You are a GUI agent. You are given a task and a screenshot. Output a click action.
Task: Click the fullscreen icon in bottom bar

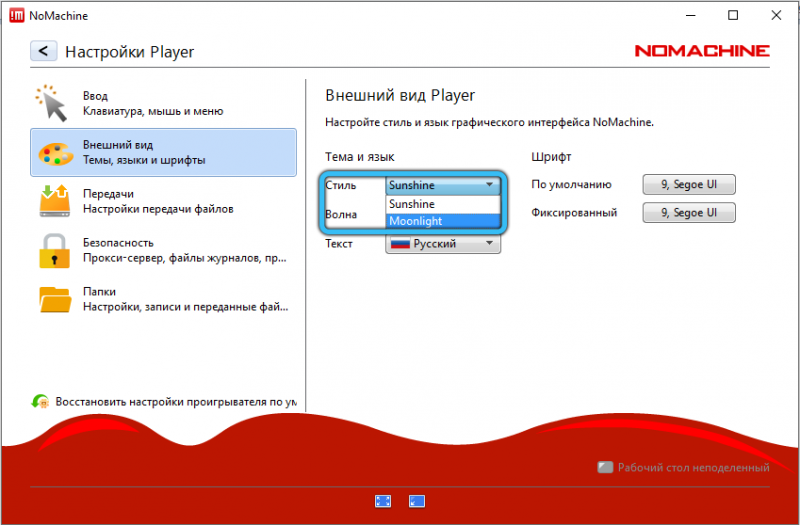click(383, 502)
